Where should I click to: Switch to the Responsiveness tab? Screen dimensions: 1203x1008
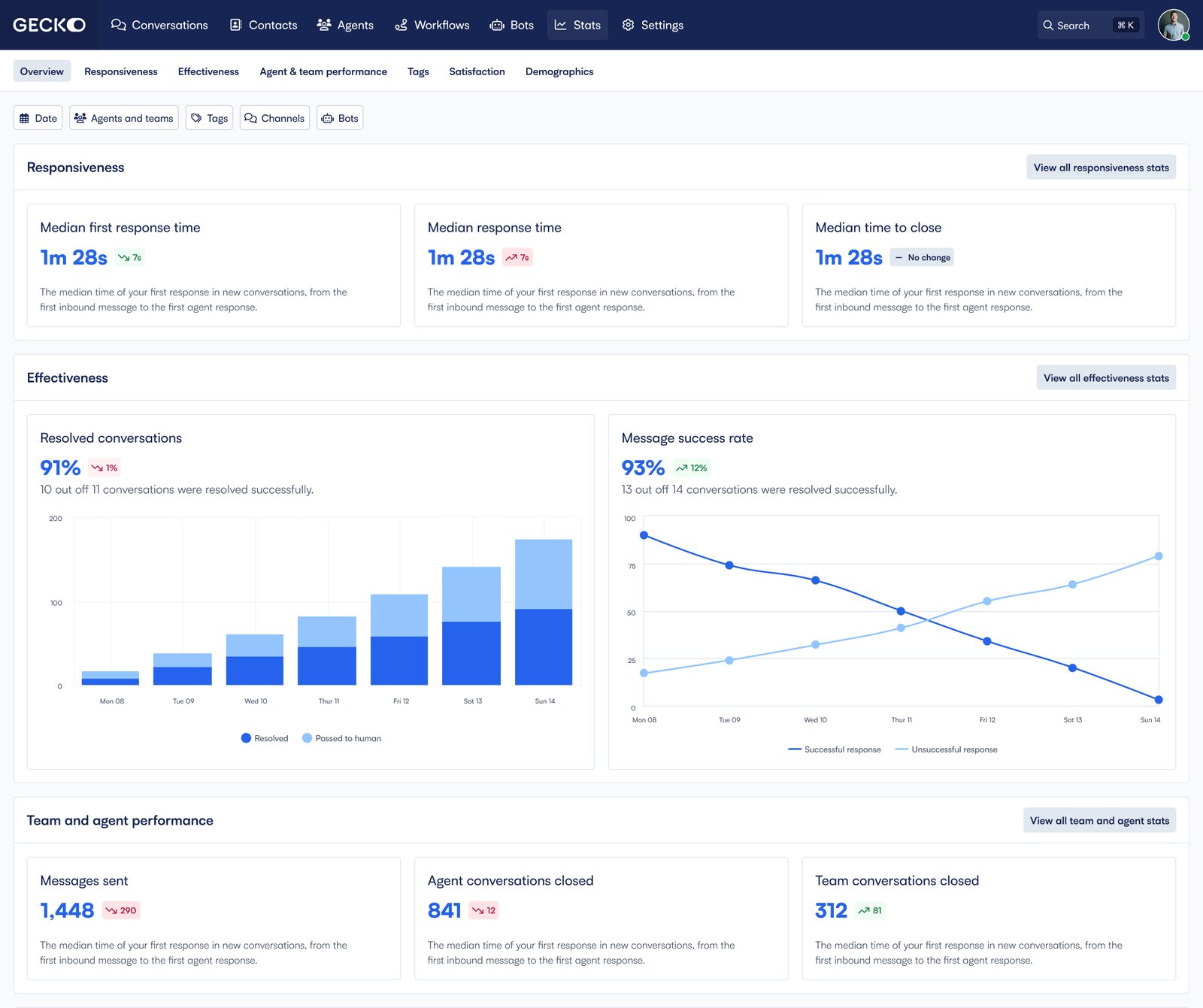[120, 71]
